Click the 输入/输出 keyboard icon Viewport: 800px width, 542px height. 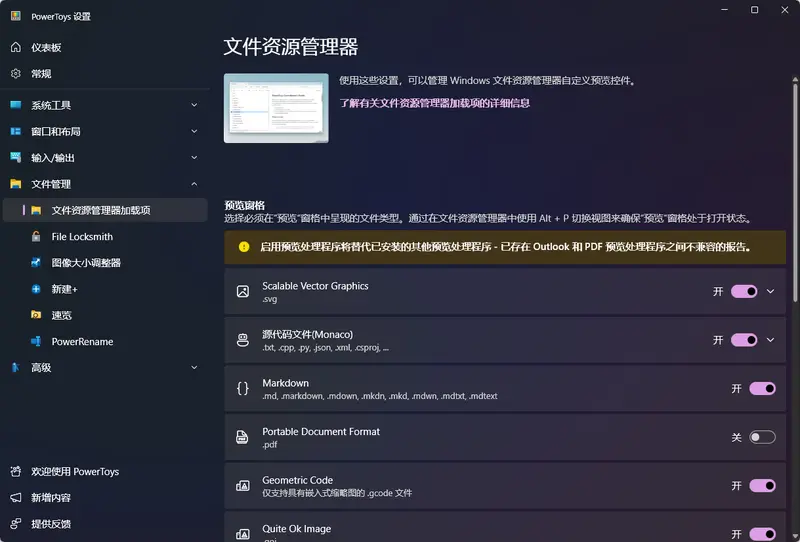click(x=16, y=157)
